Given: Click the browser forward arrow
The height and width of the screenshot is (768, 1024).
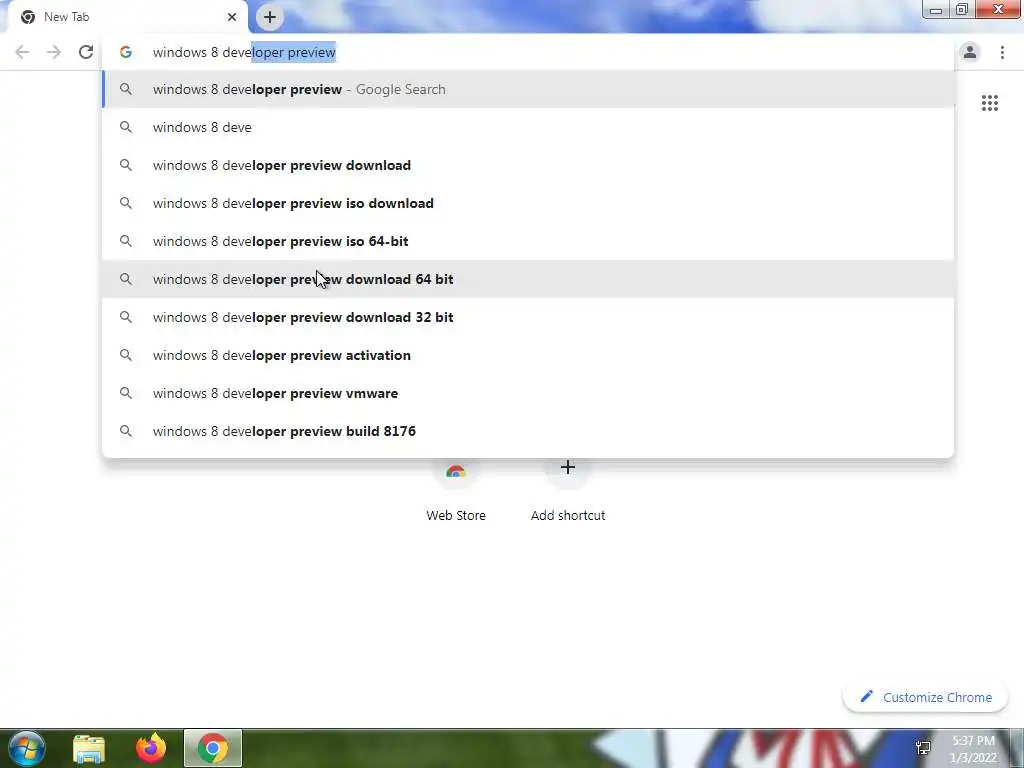Looking at the screenshot, I should tap(54, 52).
